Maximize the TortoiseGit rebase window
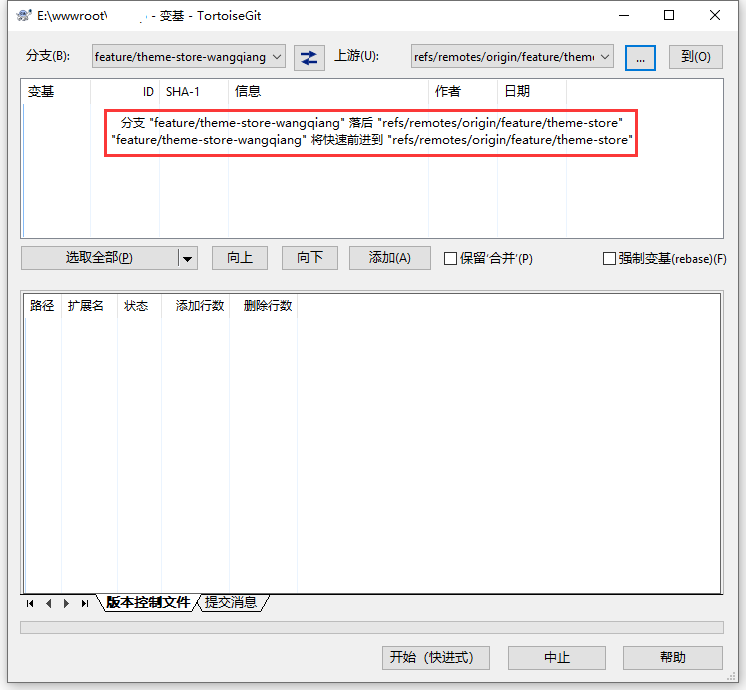Image resolution: width=746 pixels, height=690 pixels. [669, 16]
